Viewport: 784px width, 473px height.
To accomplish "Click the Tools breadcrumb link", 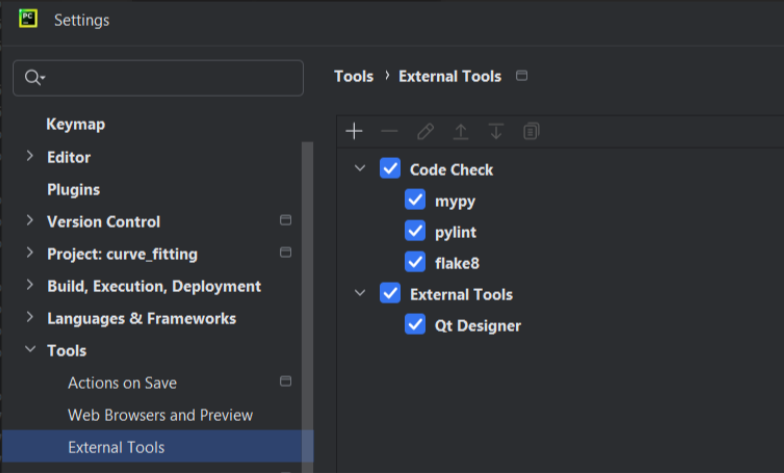I will click(x=353, y=76).
